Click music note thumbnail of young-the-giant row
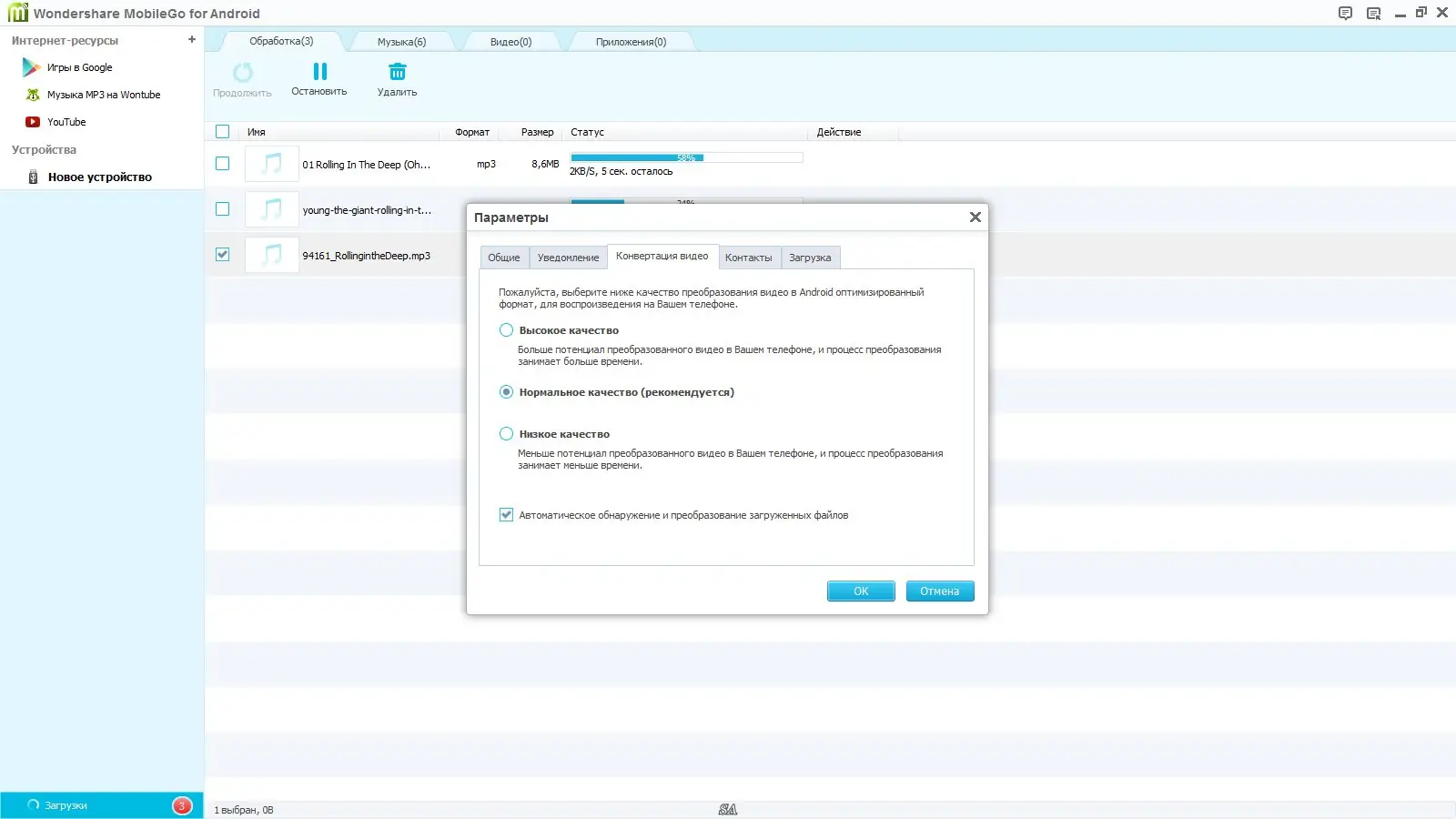 [x=272, y=209]
